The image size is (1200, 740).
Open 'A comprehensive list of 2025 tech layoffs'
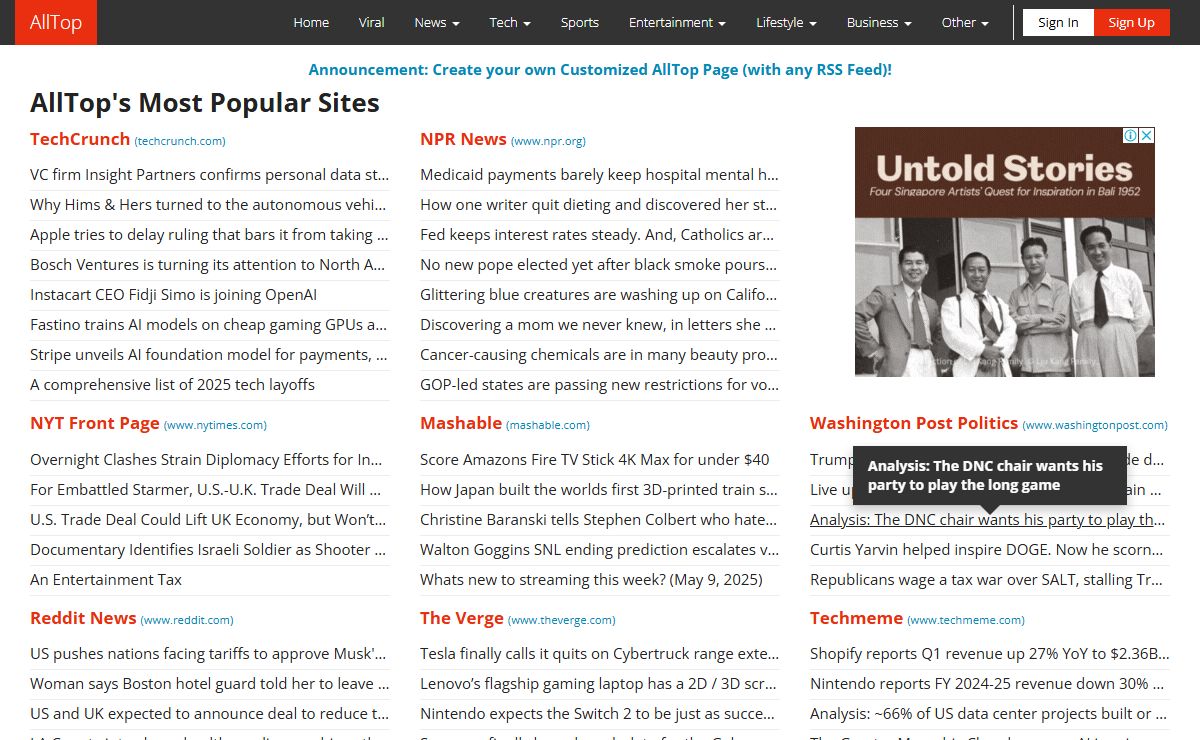[172, 385]
